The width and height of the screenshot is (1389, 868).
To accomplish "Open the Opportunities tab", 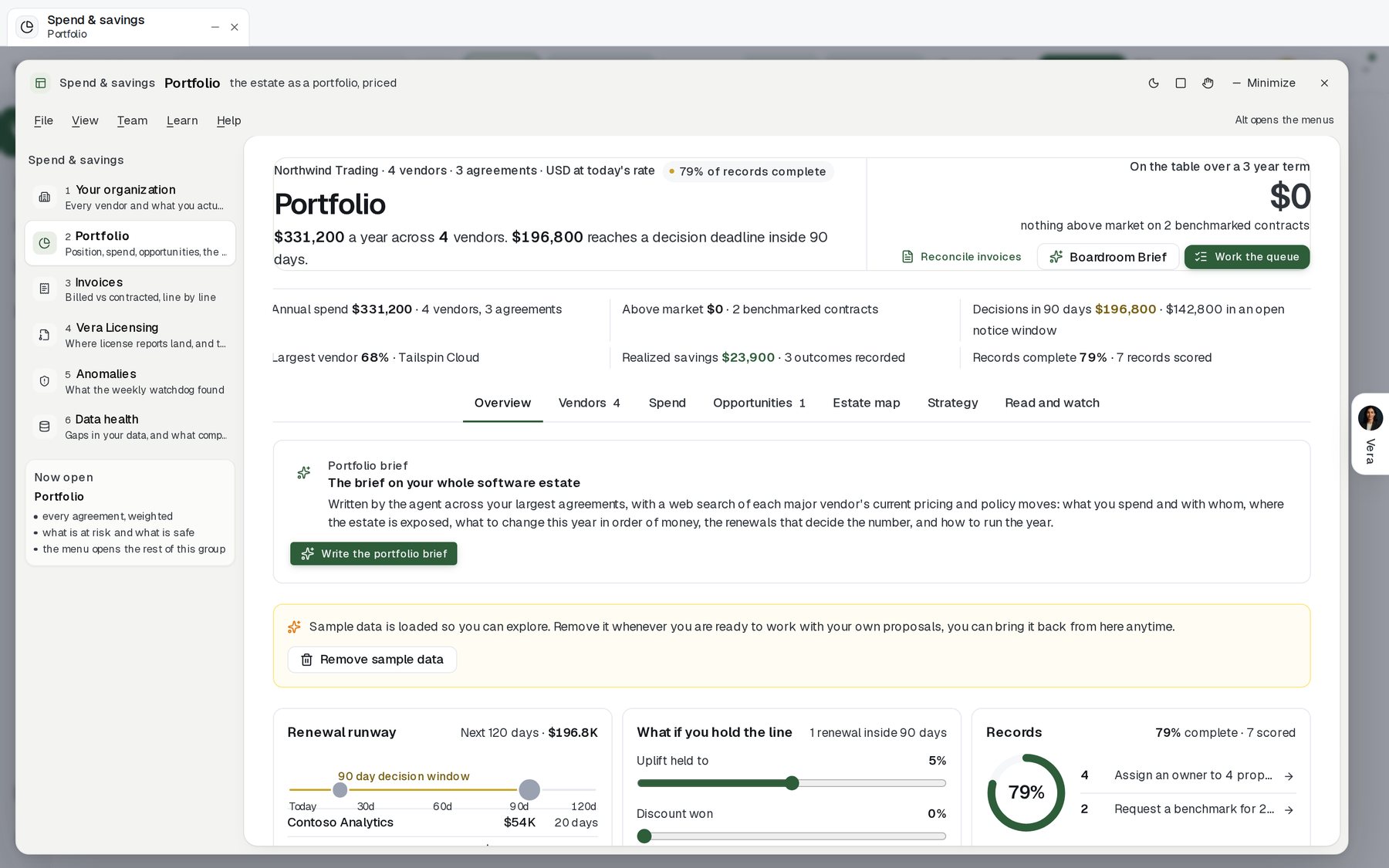I will 759,403.
